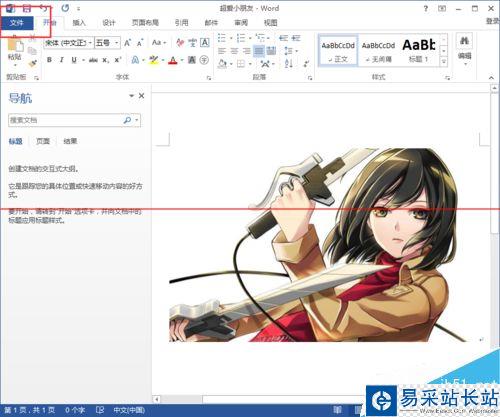Click the search magnifier in navigation pane
Image resolution: width=500 pixels, height=417 pixels.
[x=127, y=120]
